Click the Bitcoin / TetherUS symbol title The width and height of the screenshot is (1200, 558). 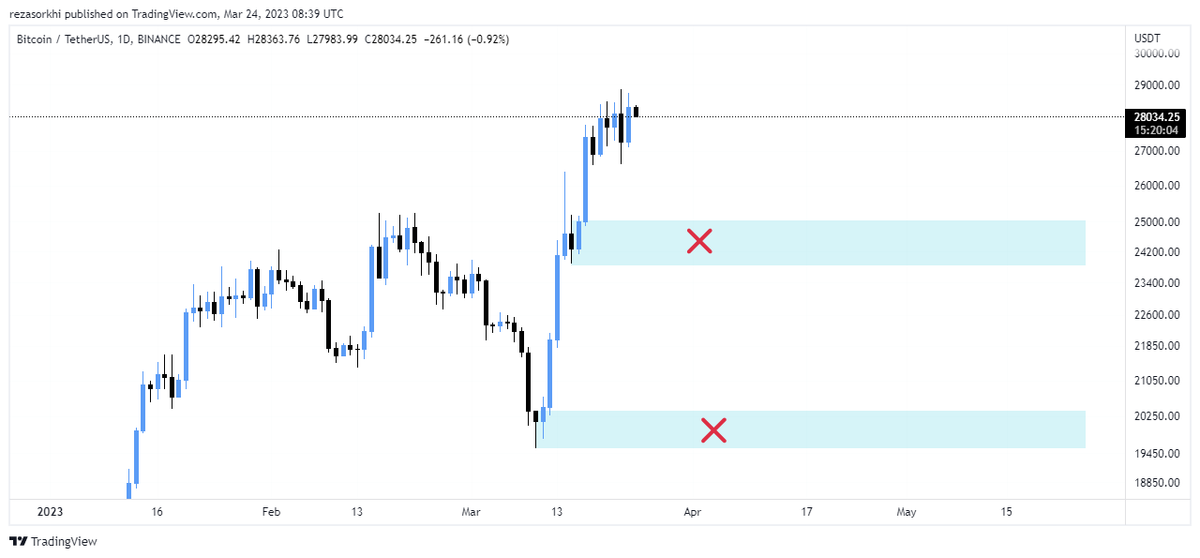62,40
